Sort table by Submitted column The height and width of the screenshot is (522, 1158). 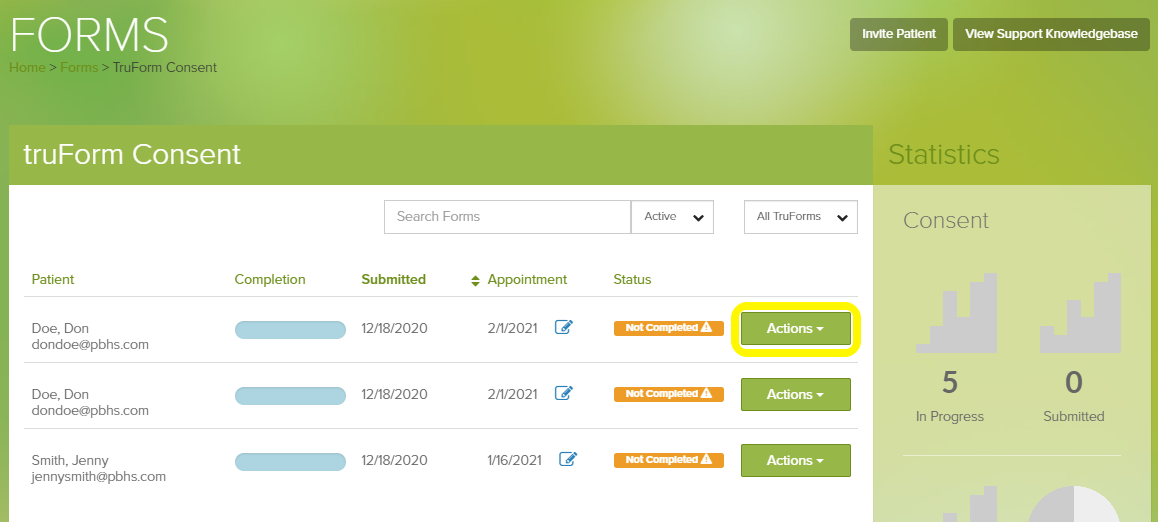point(393,280)
